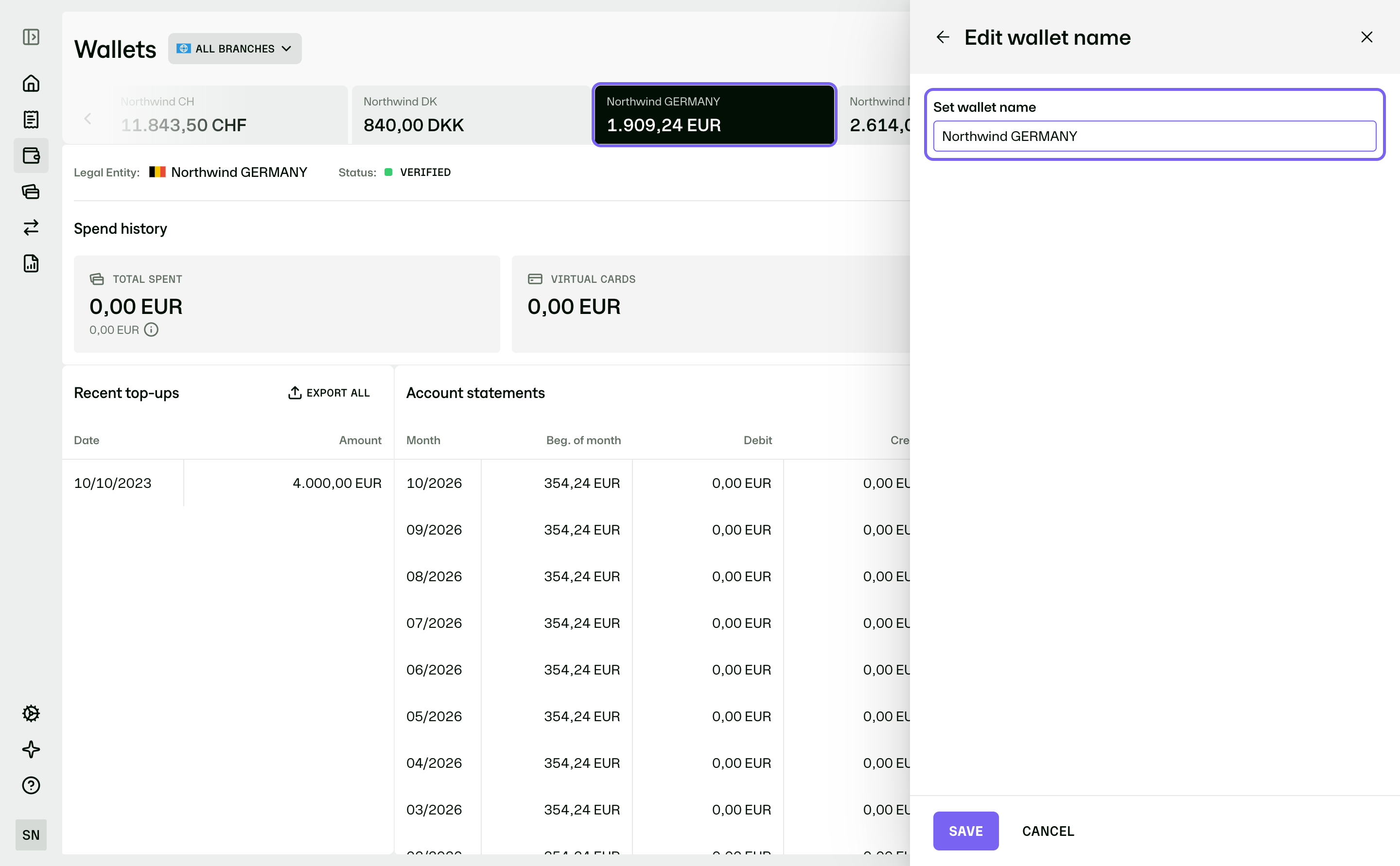Click the Amount column header
Viewport: 1400px width, 866px height.
click(x=360, y=440)
